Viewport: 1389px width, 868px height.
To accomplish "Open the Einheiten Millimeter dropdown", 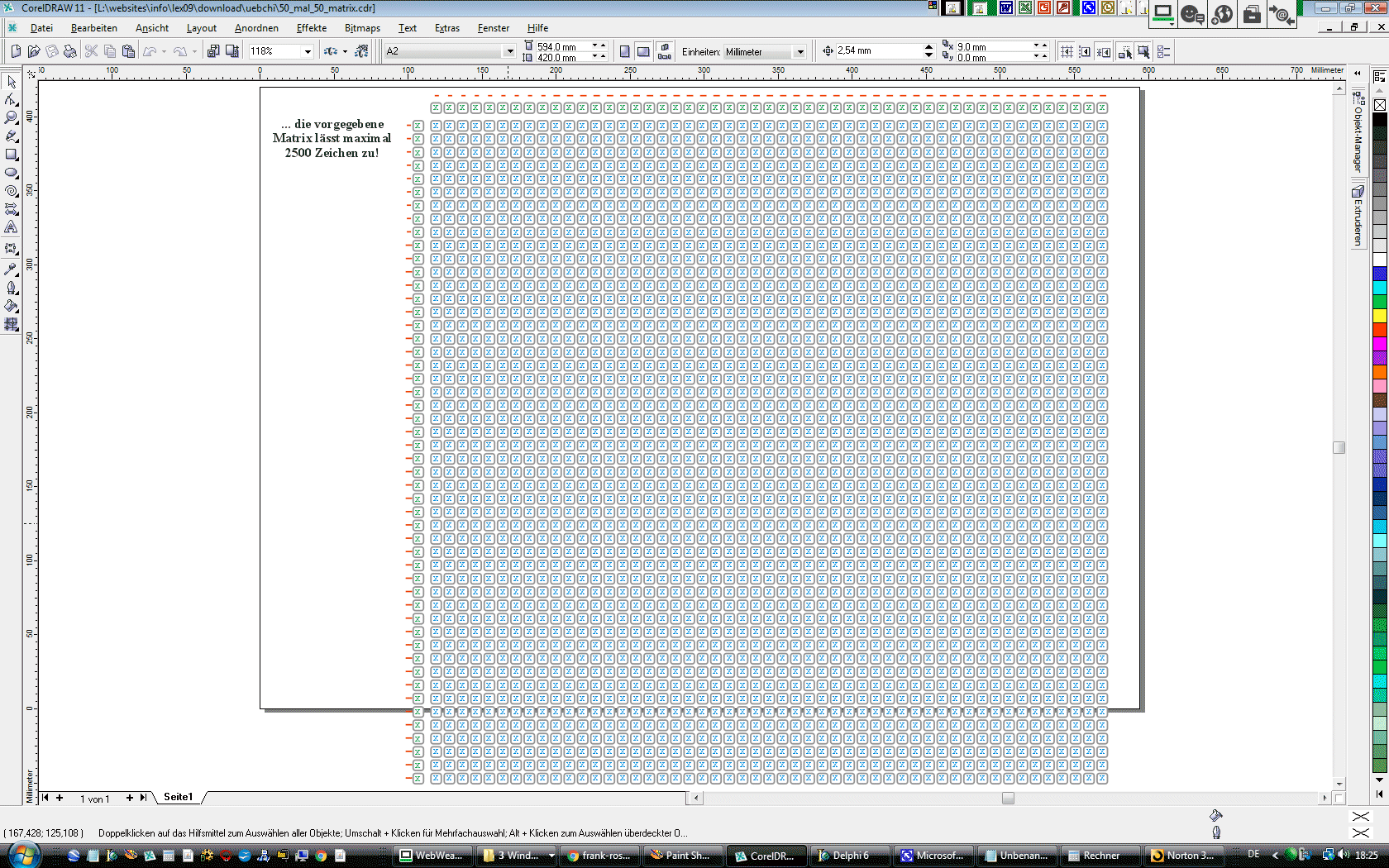I will (800, 52).
